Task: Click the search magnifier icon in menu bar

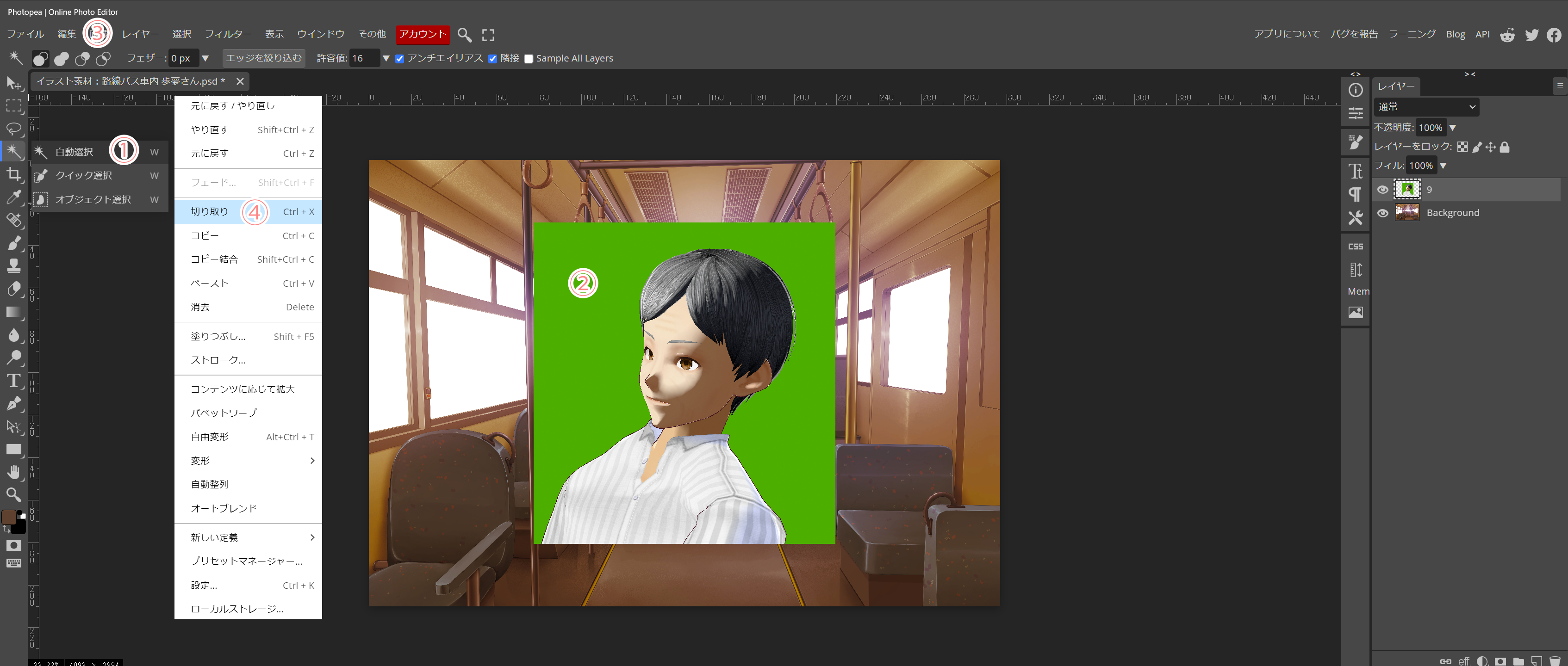Action: pos(465,35)
